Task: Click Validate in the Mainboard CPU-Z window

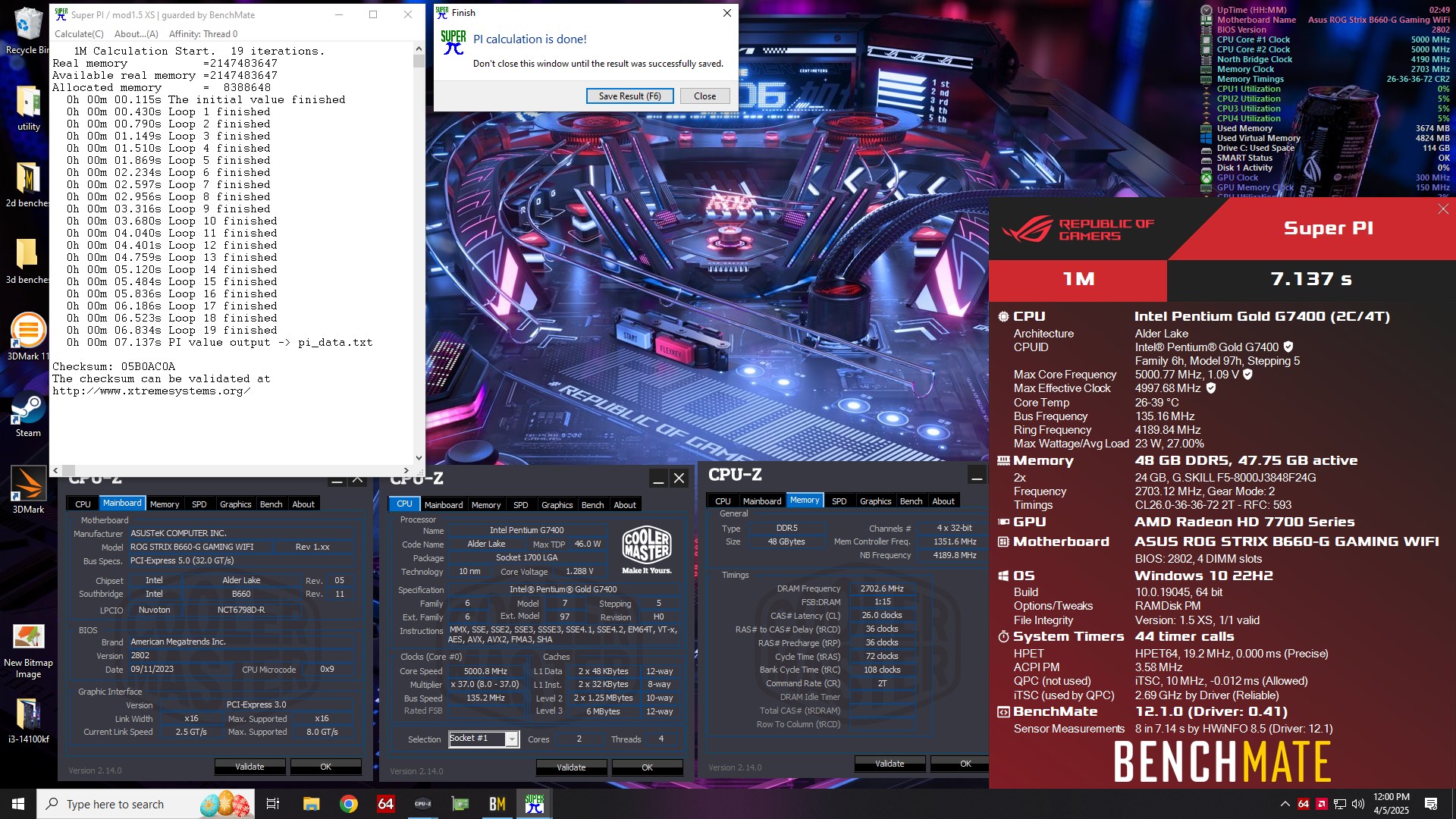Action: click(x=249, y=767)
